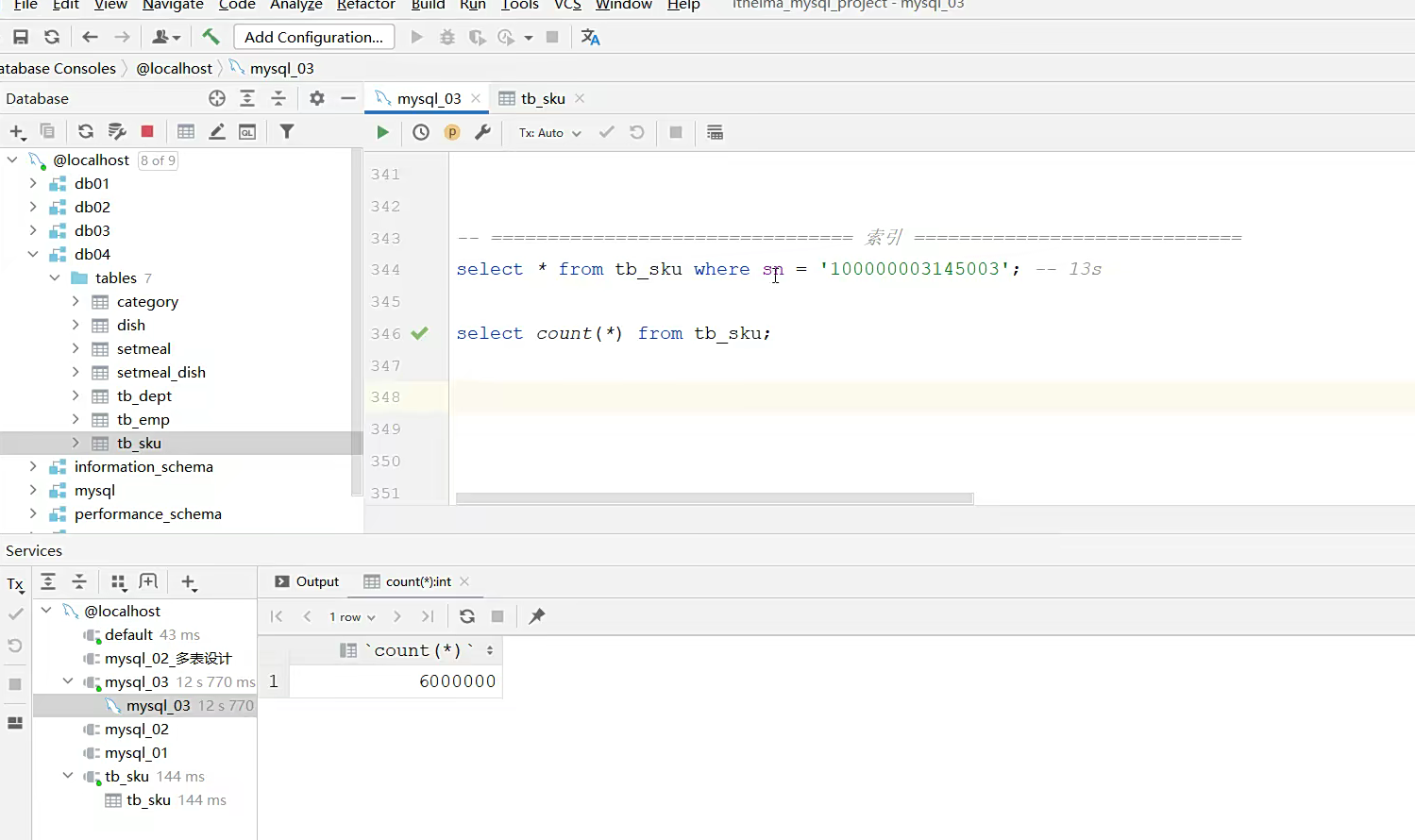This screenshot has height=840, width=1415.
Task: Click the Synchronize reload icon in the main toolbar
Action: [52, 37]
